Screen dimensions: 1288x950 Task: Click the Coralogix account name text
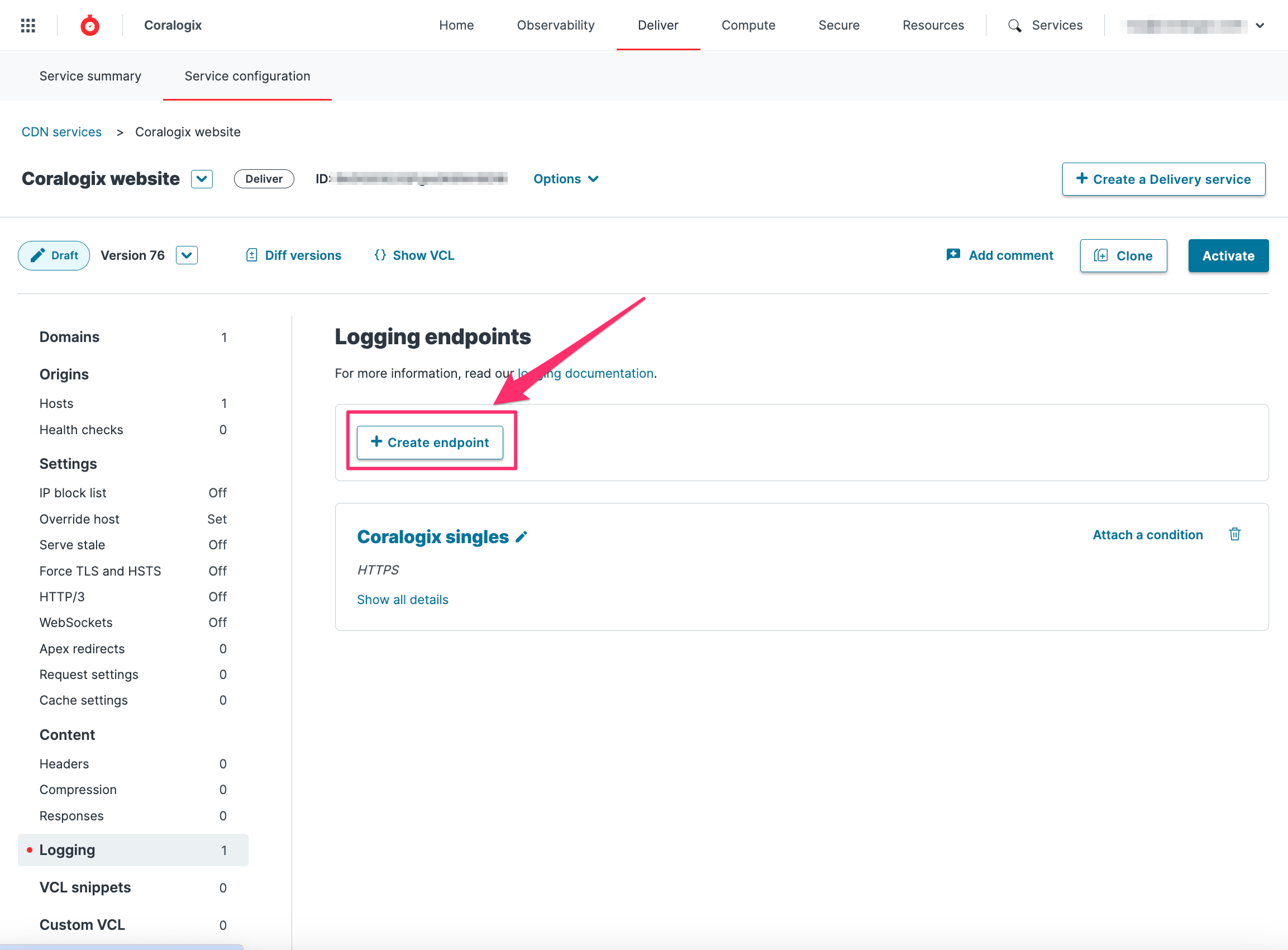tap(173, 25)
